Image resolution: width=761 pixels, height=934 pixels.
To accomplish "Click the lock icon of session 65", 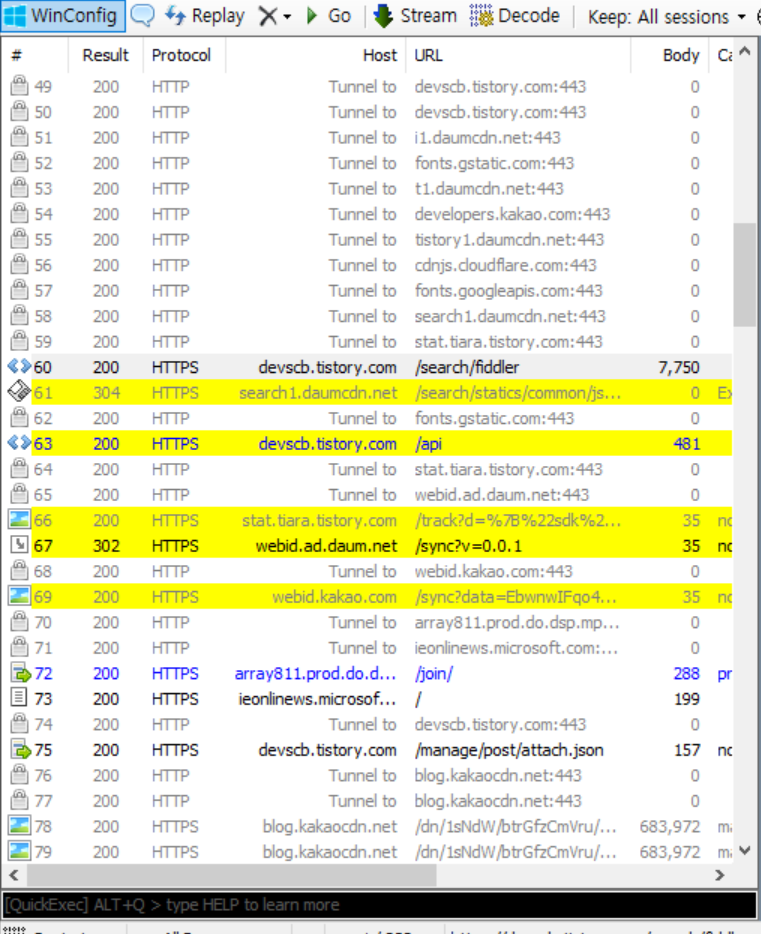I will coord(20,494).
